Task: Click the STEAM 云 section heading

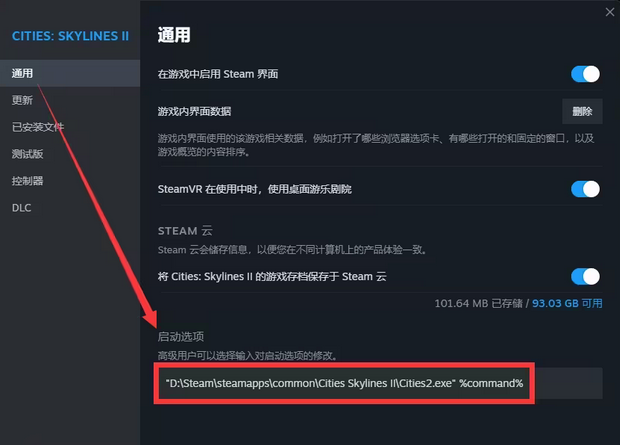Action: tap(185, 231)
